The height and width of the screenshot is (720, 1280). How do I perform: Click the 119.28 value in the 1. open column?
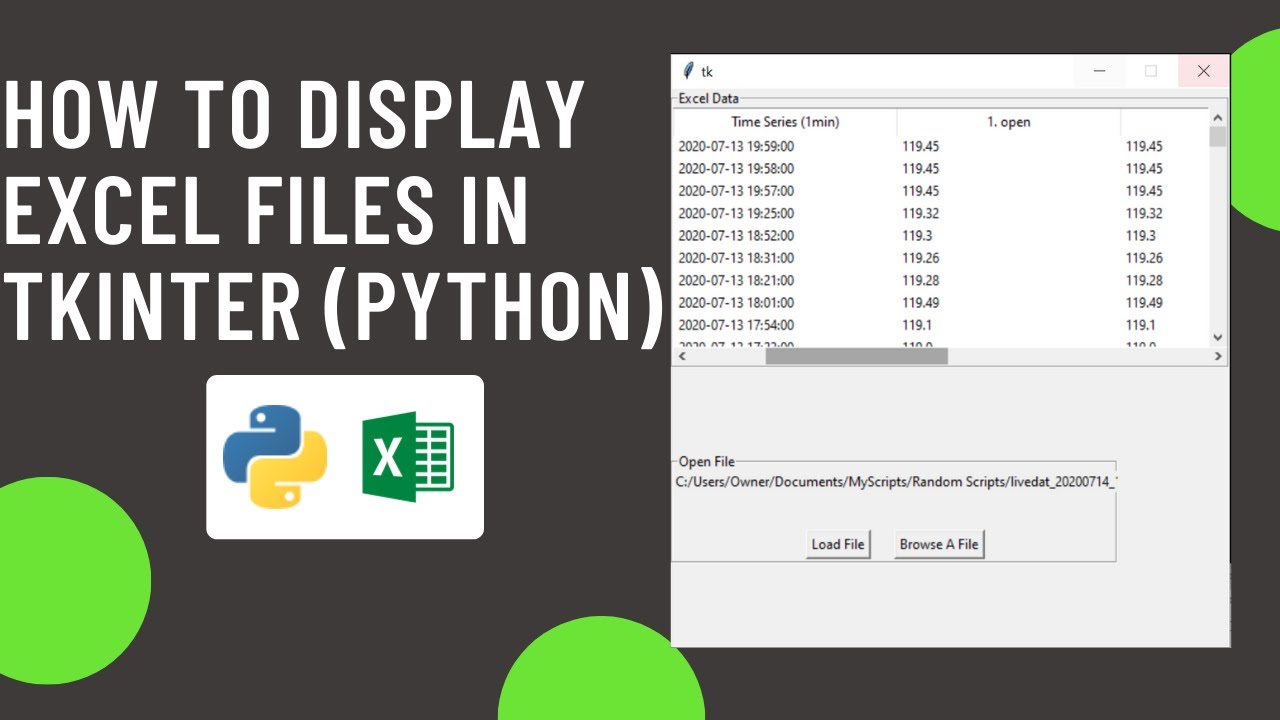point(920,280)
